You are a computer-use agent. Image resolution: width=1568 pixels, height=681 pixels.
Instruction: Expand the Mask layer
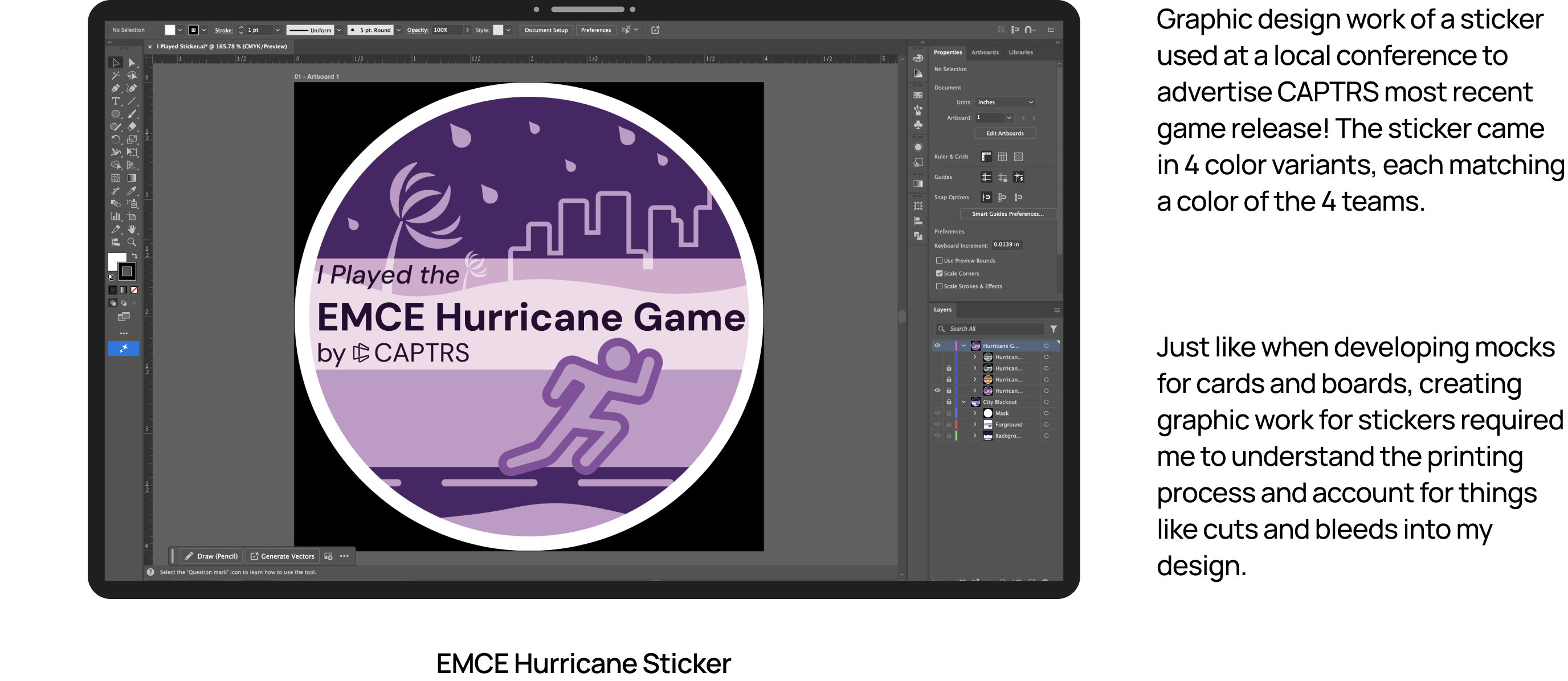click(x=974, y=413)
